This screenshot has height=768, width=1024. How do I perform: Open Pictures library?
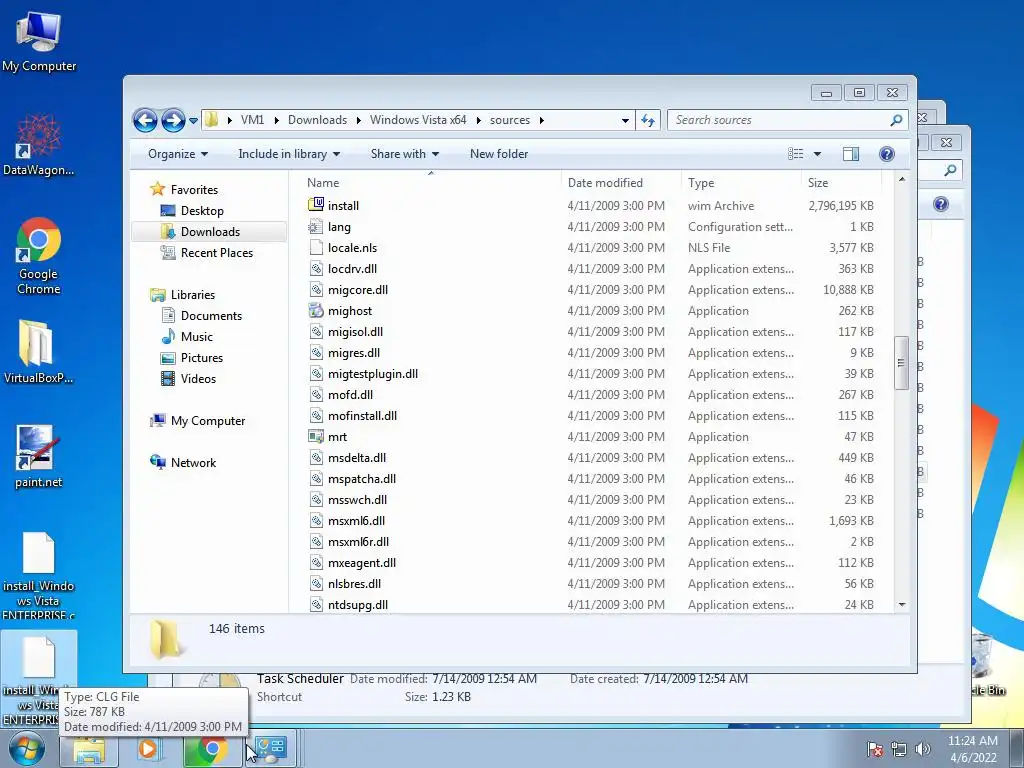(201, 358)
